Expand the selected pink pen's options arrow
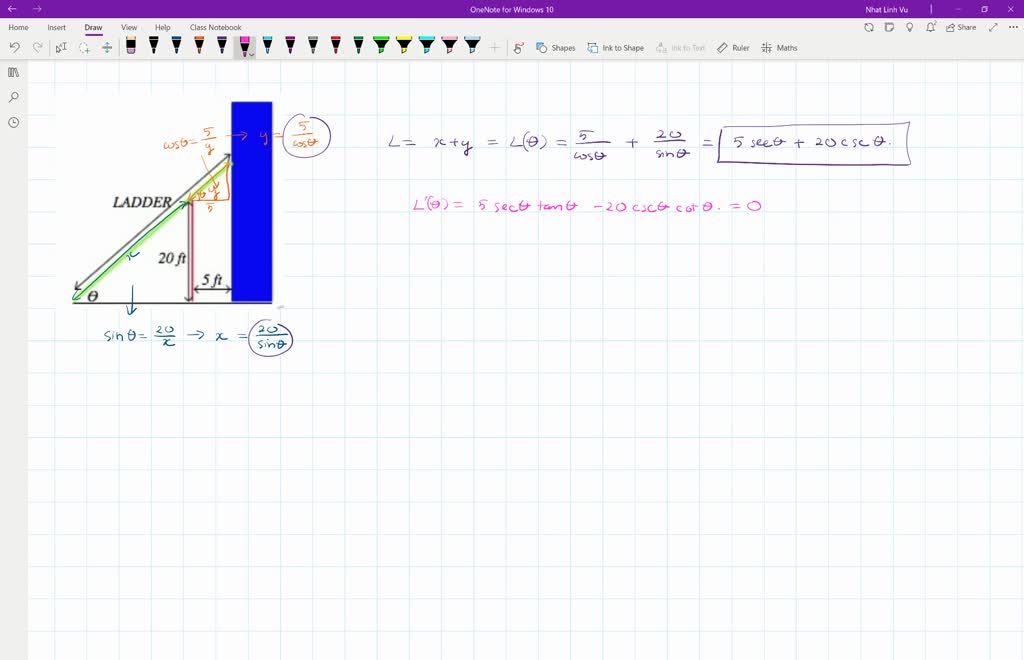Image resolution: width=1024 pixels, height=660 pixels. point(251,53)
